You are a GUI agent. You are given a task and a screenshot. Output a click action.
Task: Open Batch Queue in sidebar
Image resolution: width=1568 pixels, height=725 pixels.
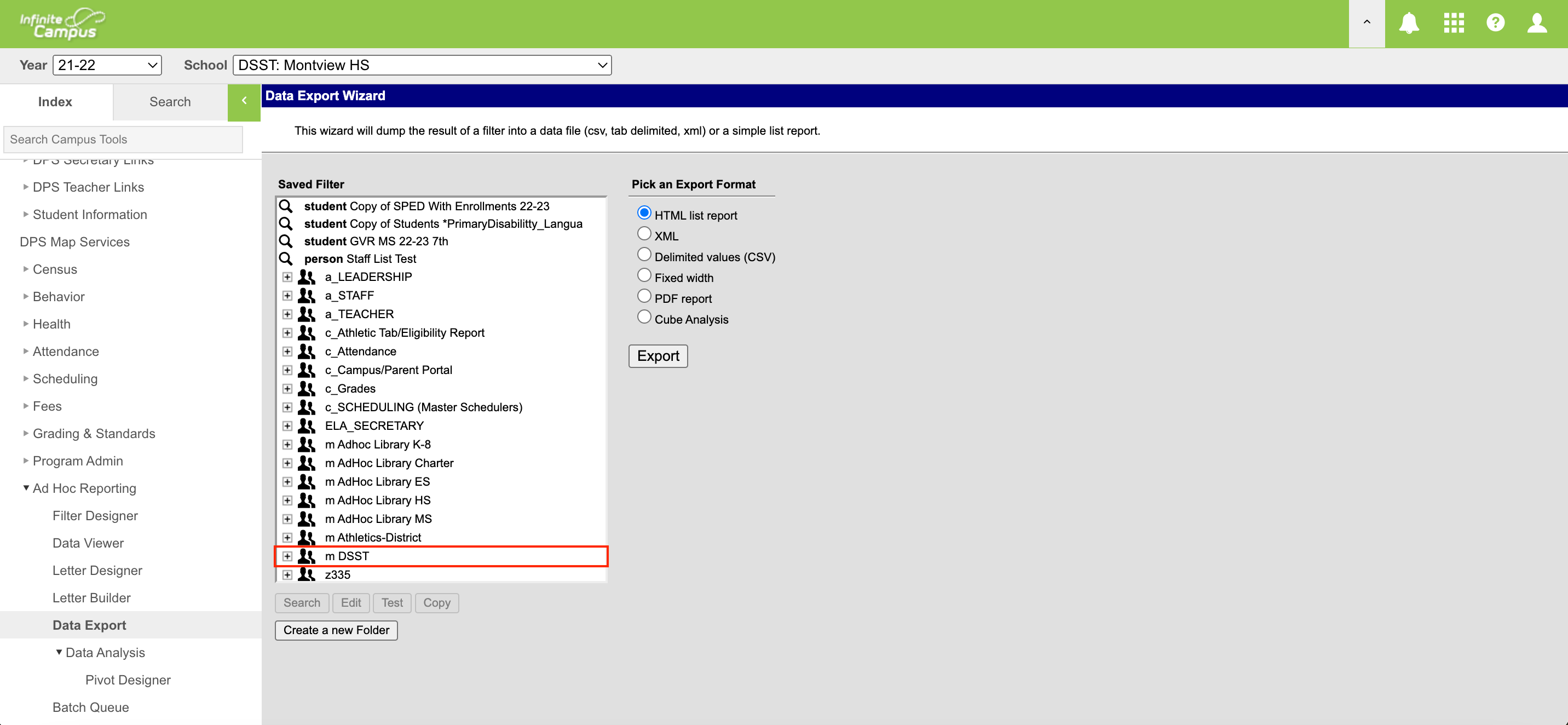[x=91, y=707]
